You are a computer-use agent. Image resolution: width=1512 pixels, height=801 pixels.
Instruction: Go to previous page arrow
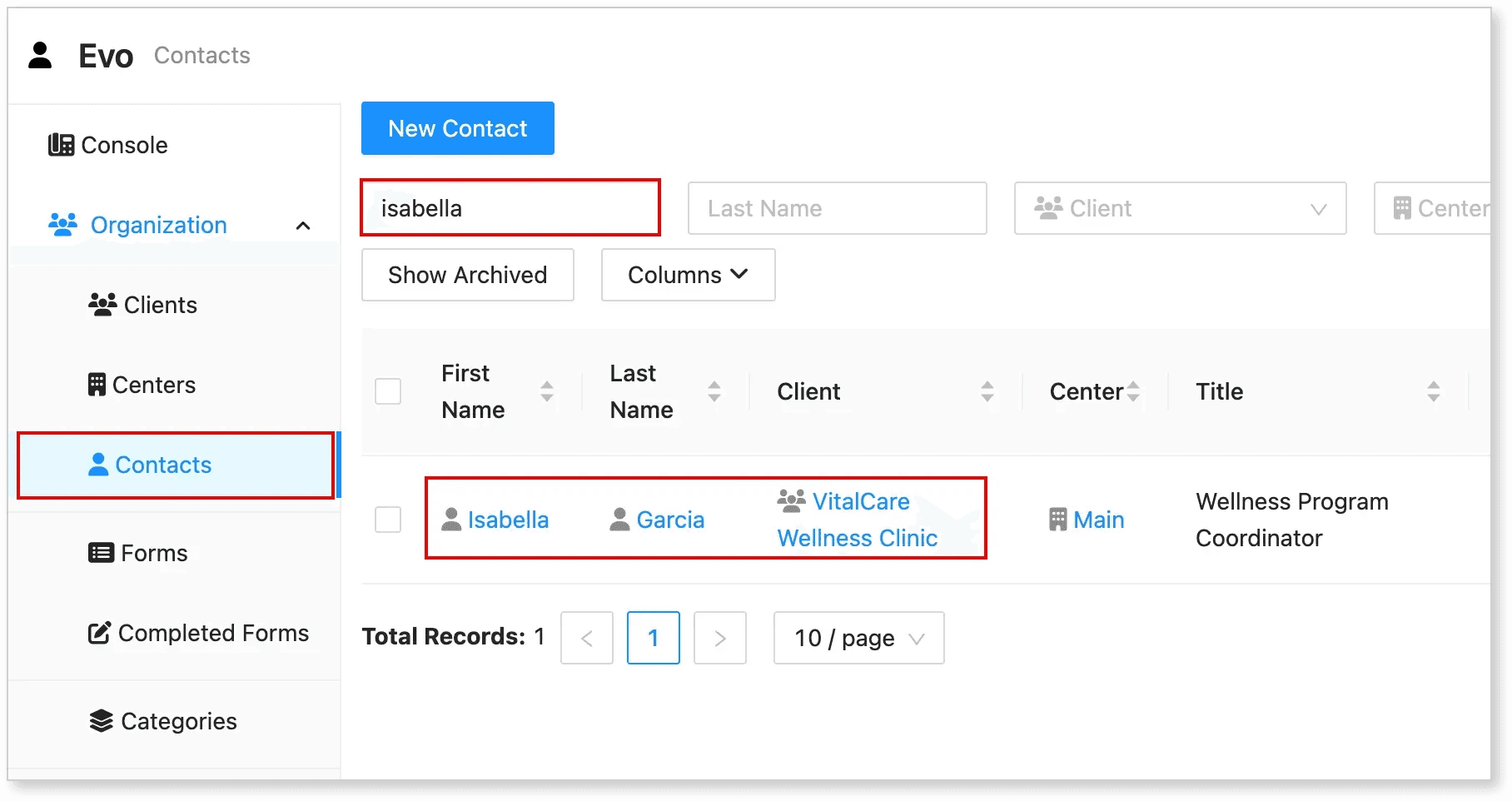[587, 638]
